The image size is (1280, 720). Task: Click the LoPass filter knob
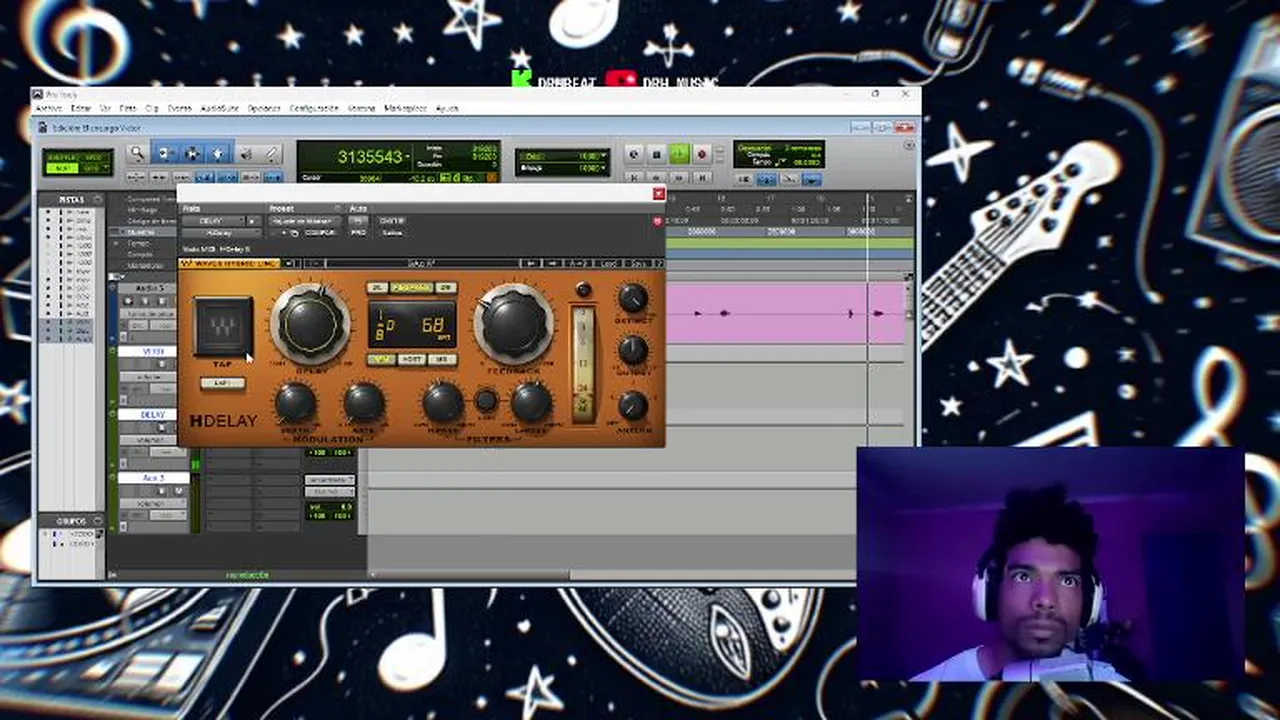(x=531, y=402)
